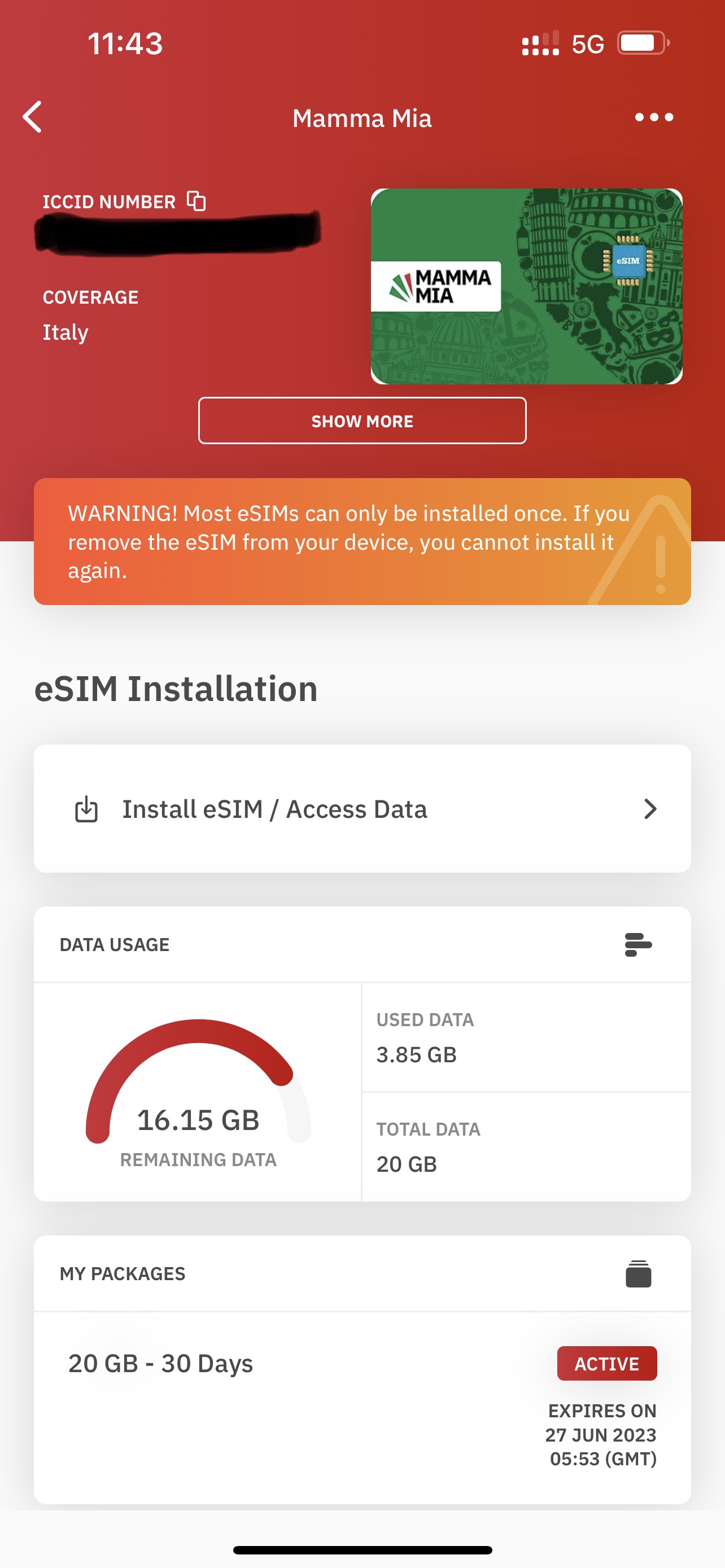Tap the orange eSIM warning banner

(329, 542)
